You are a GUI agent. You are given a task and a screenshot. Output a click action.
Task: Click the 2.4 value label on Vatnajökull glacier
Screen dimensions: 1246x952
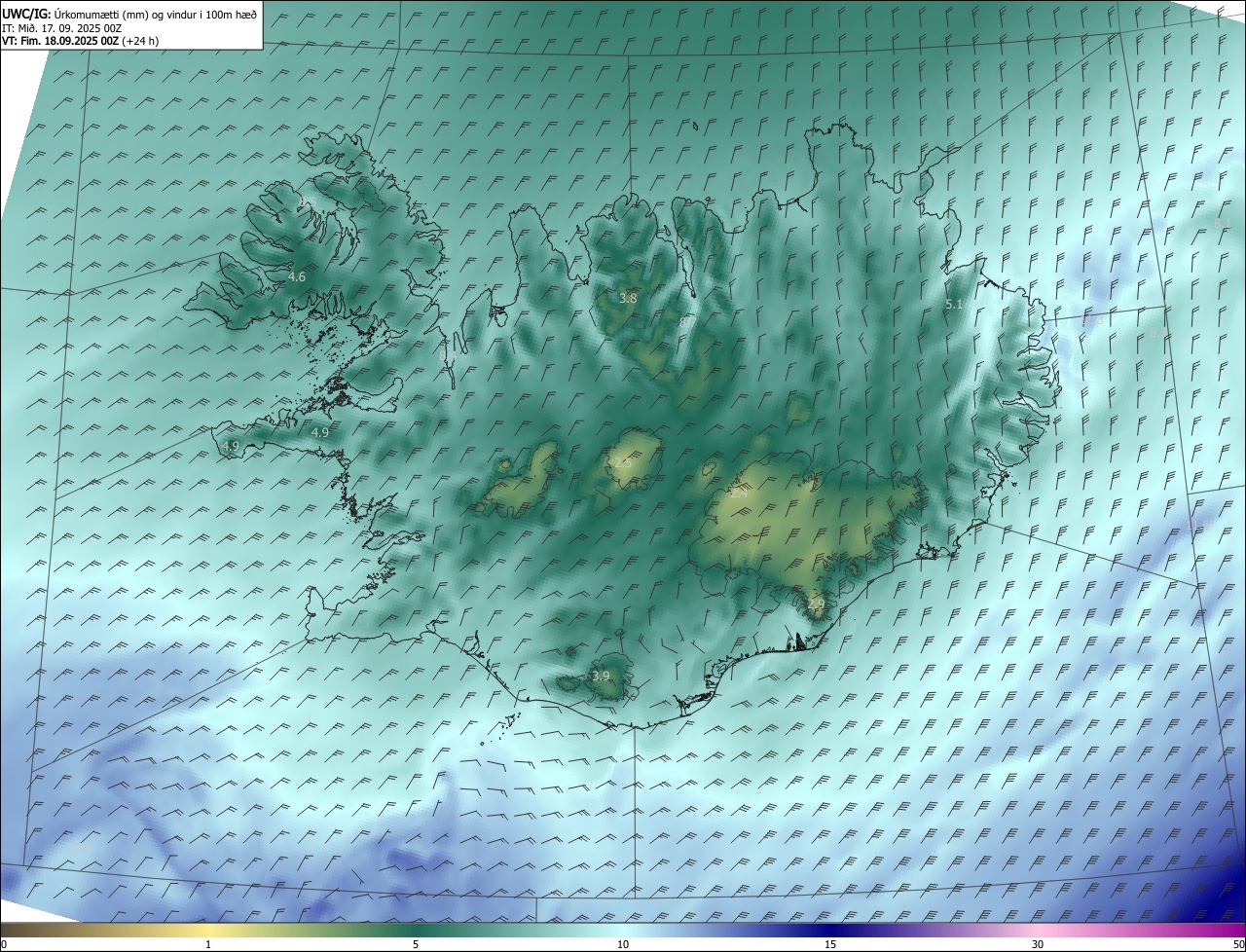click(739, 494)
